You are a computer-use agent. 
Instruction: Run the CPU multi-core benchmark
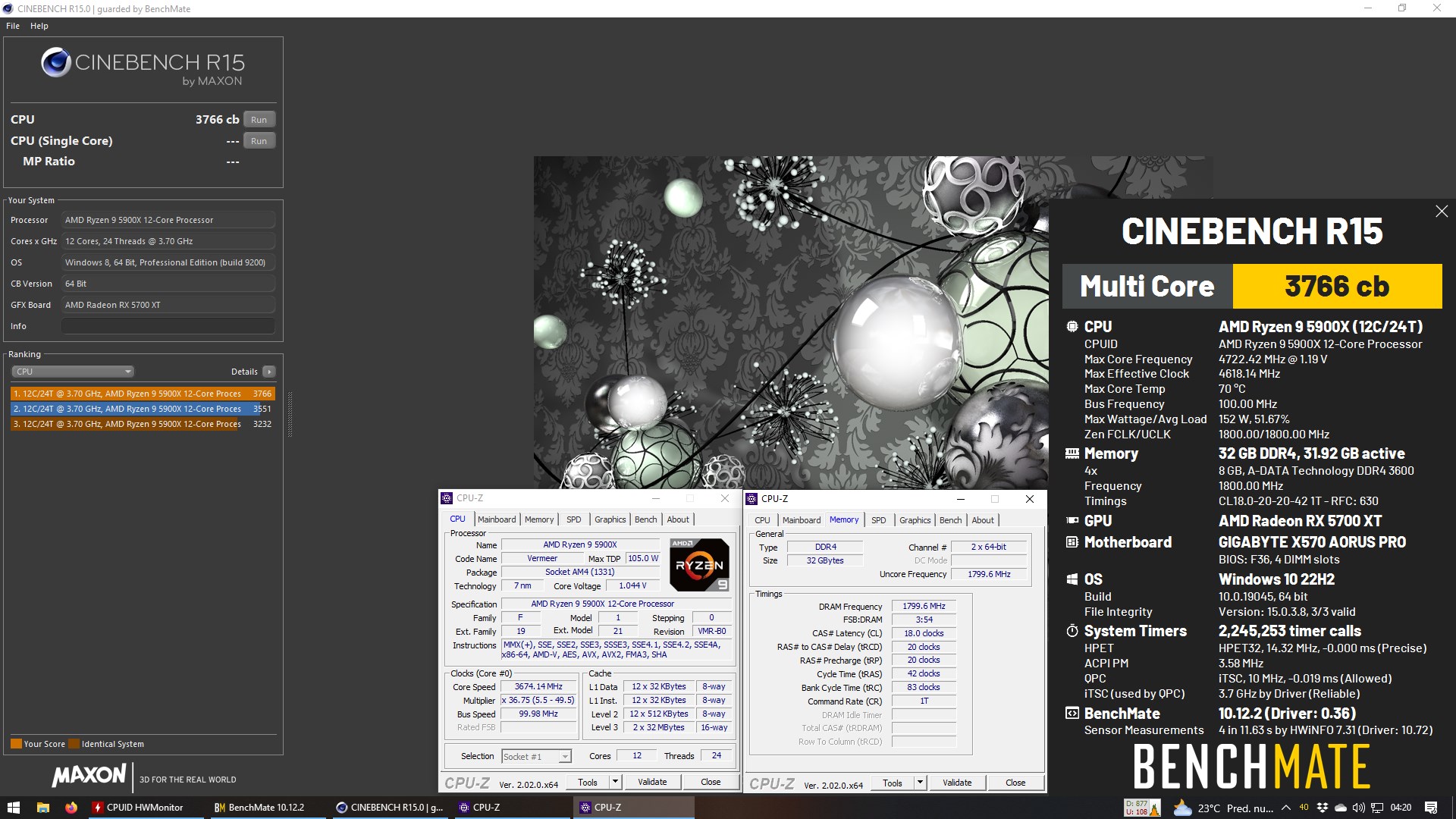pos(259,120)
